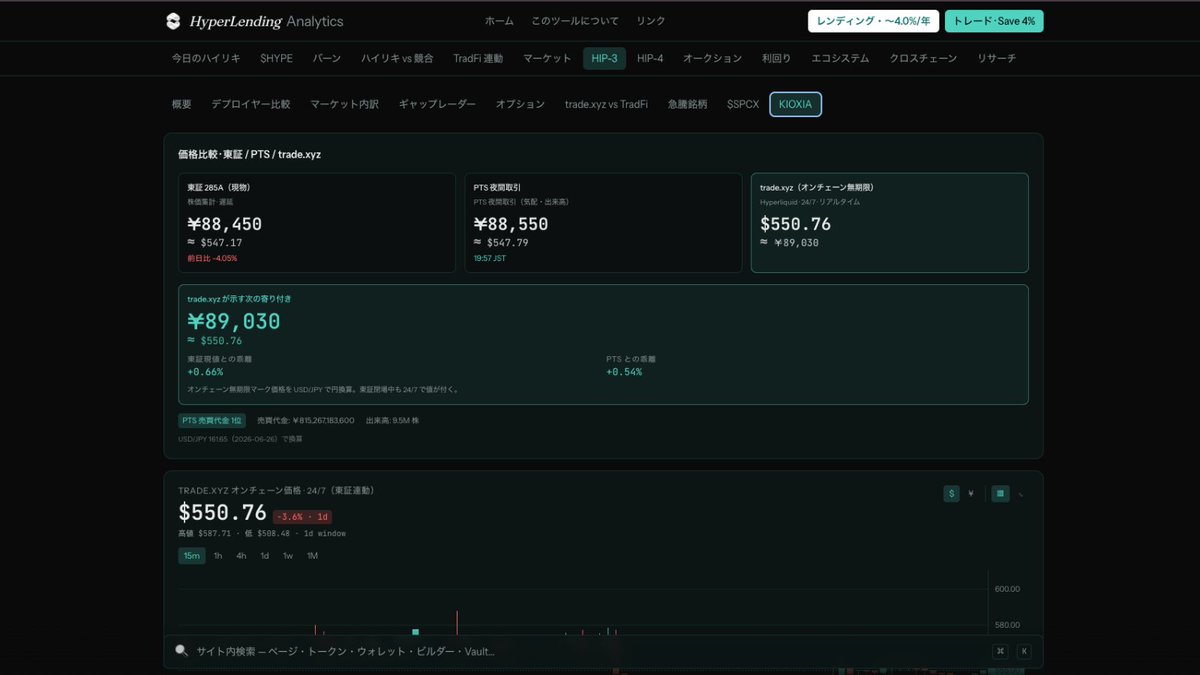Screen dimensions: 1200x675
Task: Click the USD/JPY 161.65 conversion note
Action: [240, 439]
